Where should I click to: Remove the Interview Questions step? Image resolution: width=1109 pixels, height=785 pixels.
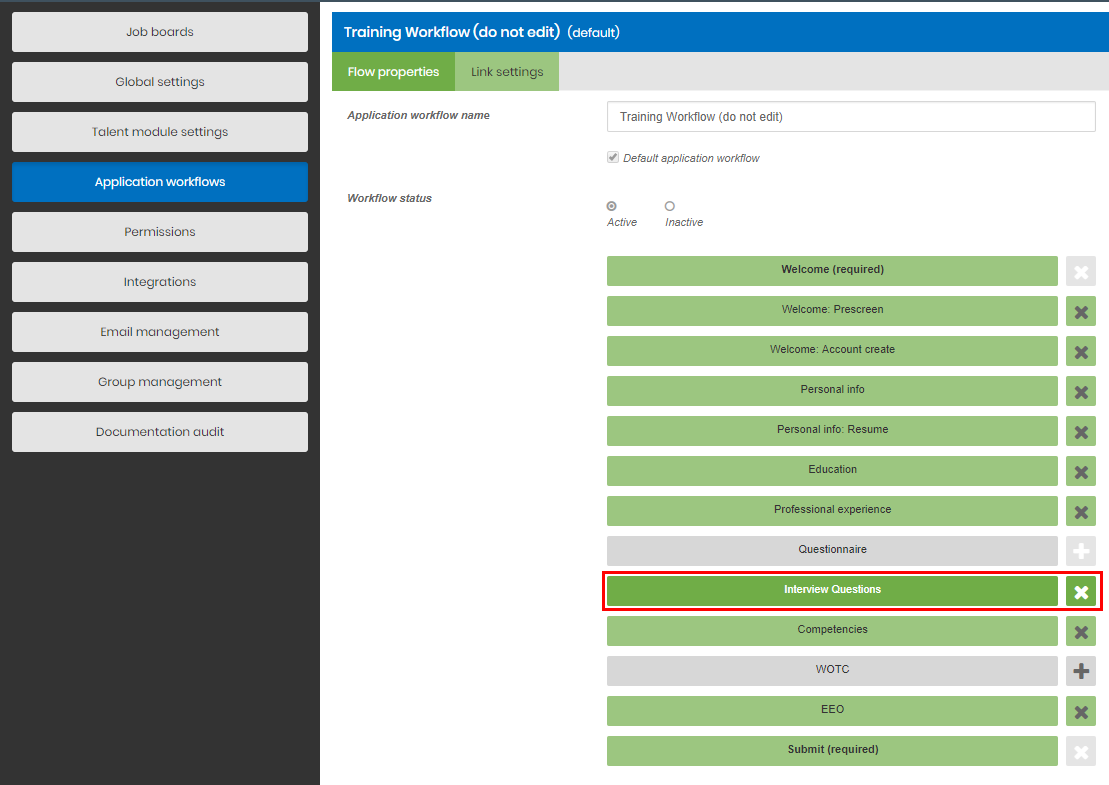point(1080,591)
